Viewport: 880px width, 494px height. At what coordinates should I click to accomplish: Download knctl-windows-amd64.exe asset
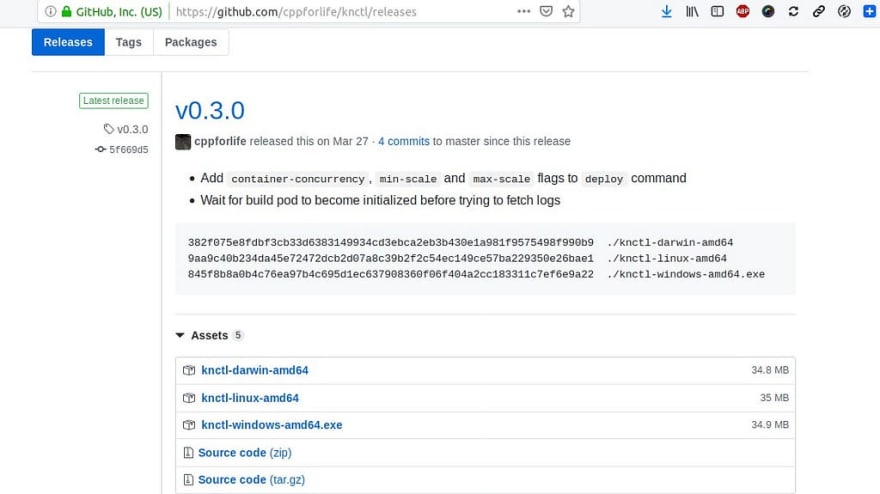[272, 425]
